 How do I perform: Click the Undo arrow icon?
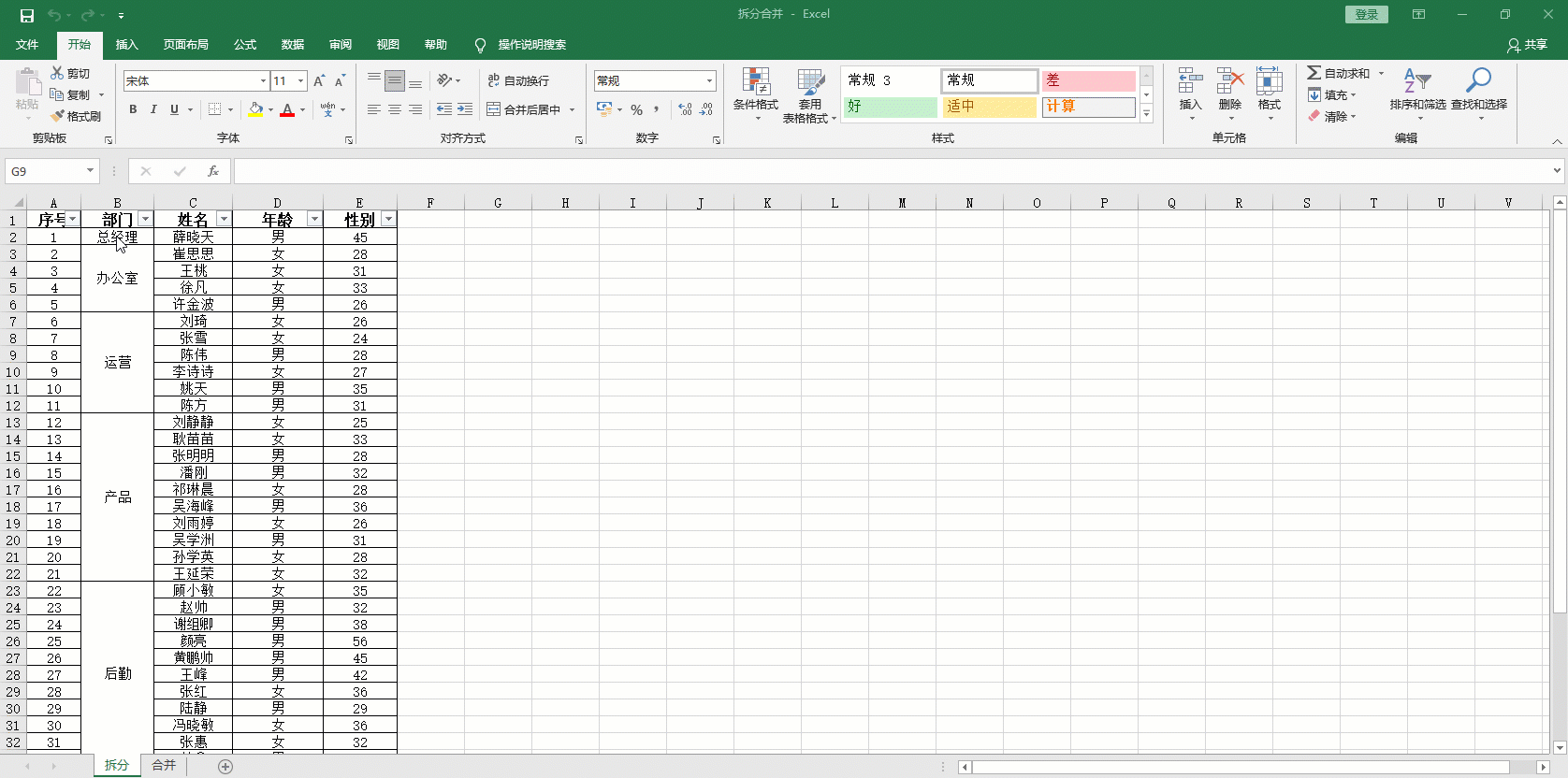(x=54, y=15)
